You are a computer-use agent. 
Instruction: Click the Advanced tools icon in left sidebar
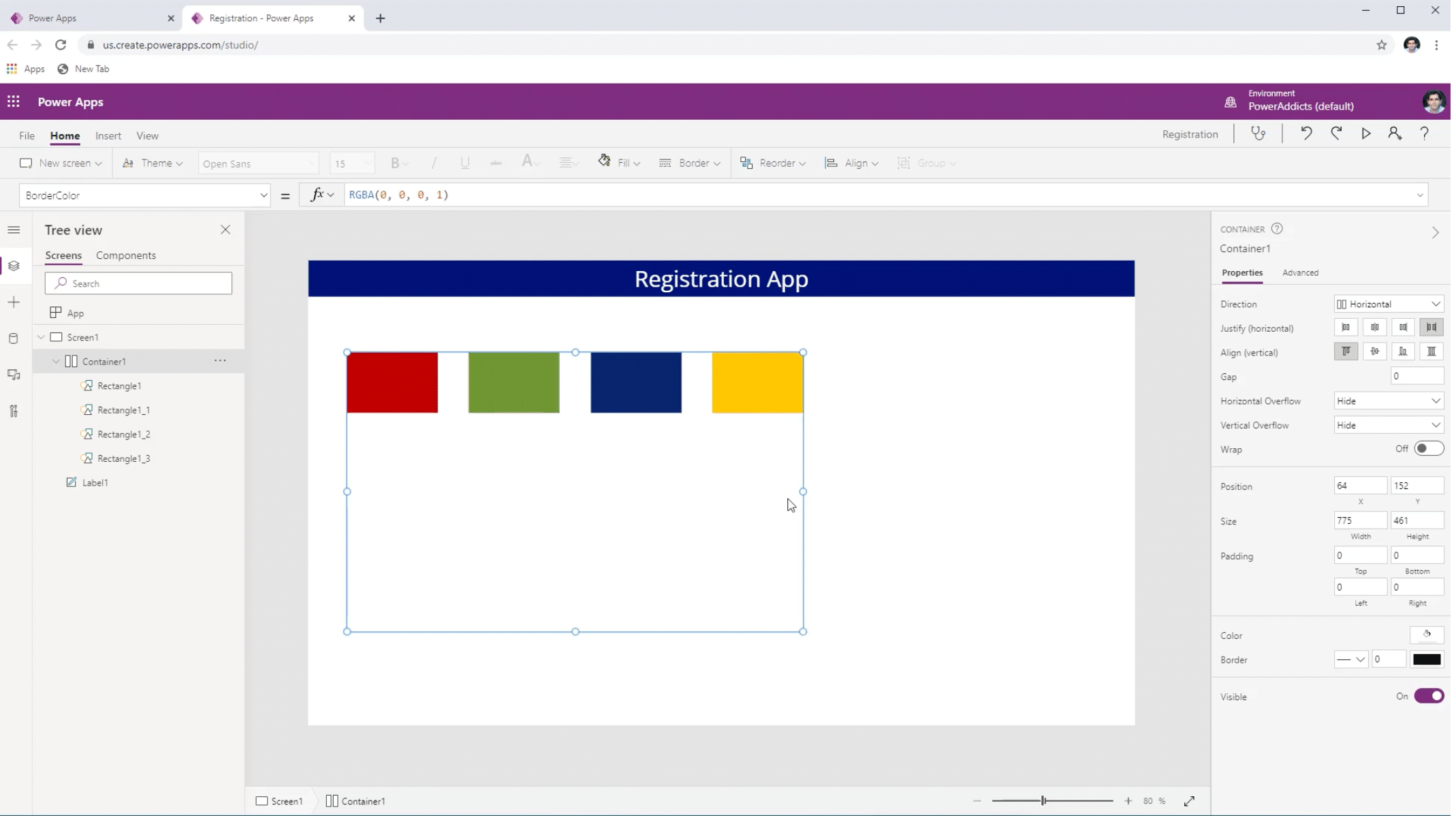(x=14, y=411)
